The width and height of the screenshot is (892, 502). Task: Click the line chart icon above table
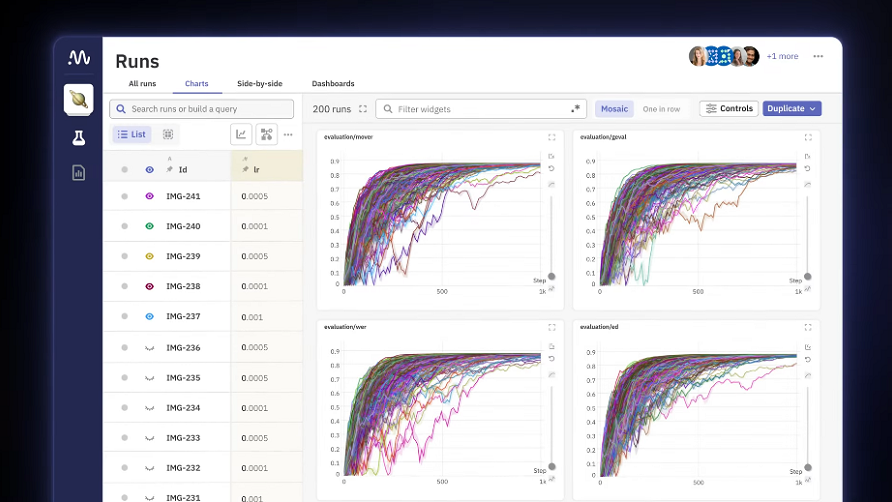tap(241, 134)
